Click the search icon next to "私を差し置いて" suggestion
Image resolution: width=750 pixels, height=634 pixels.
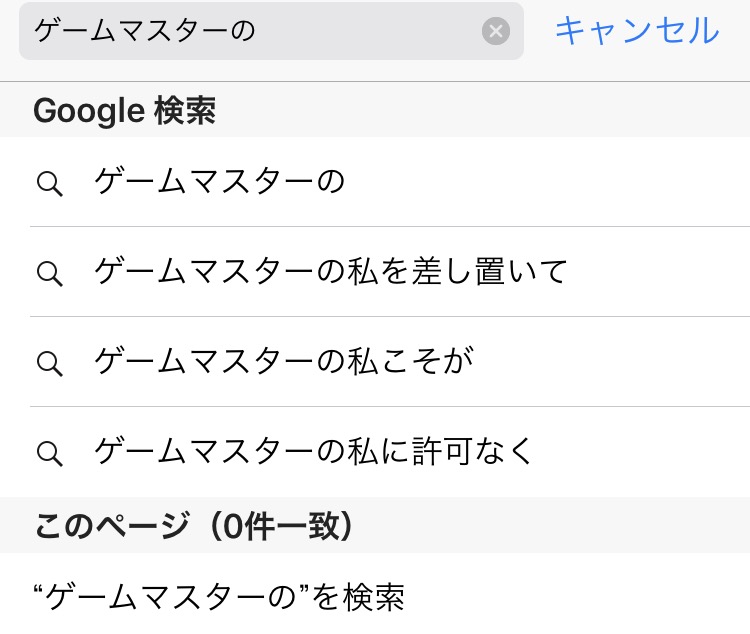tap(49, 272)
